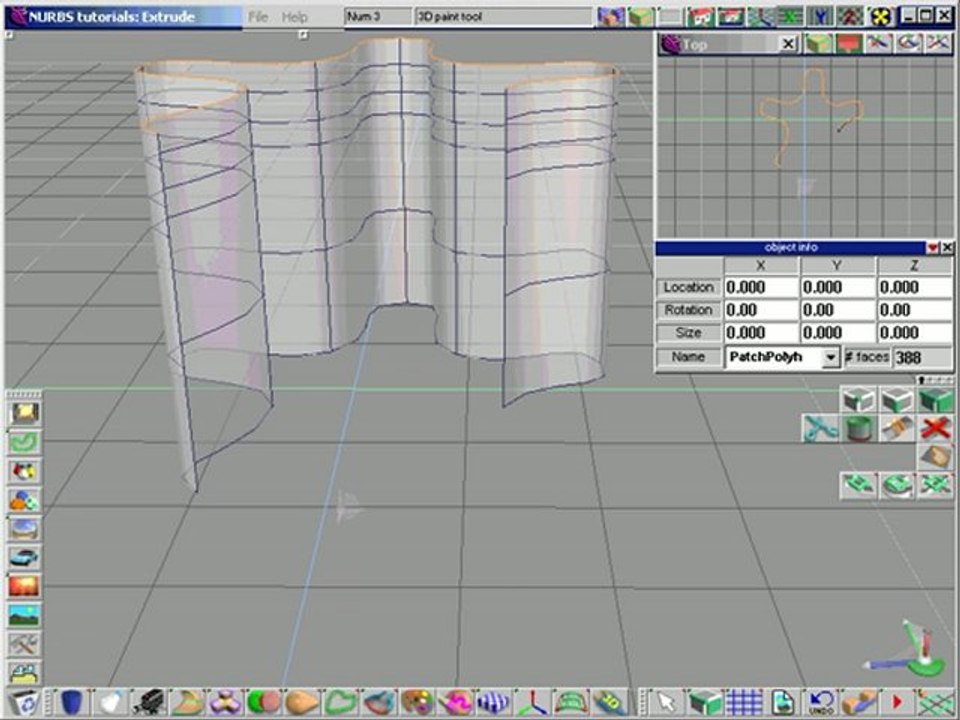960x720 pixels.
Task: Click the Size Z value field
Action: click(x=915, y=332)
